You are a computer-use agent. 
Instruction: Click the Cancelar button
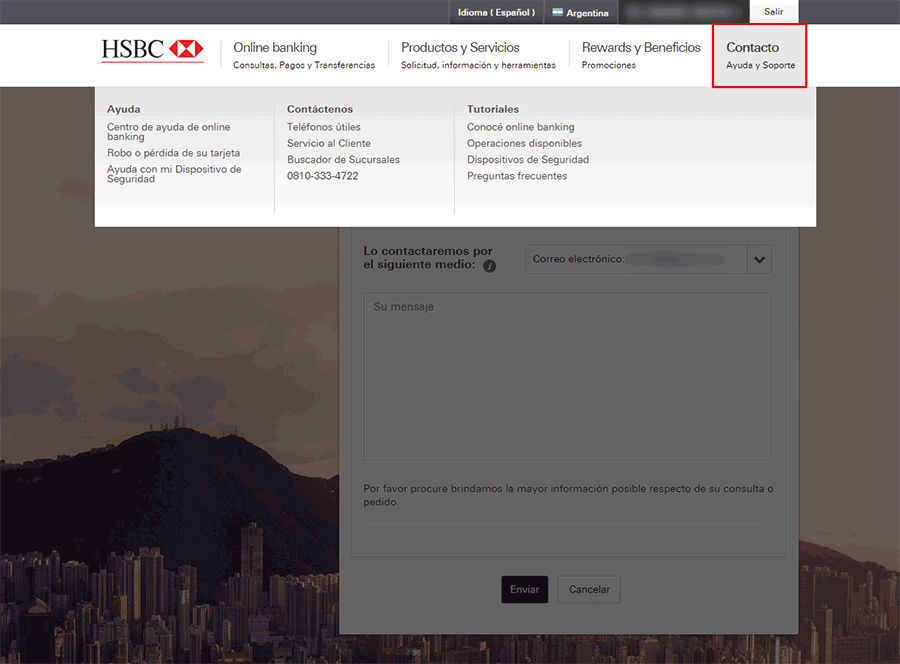coord(589,589)
